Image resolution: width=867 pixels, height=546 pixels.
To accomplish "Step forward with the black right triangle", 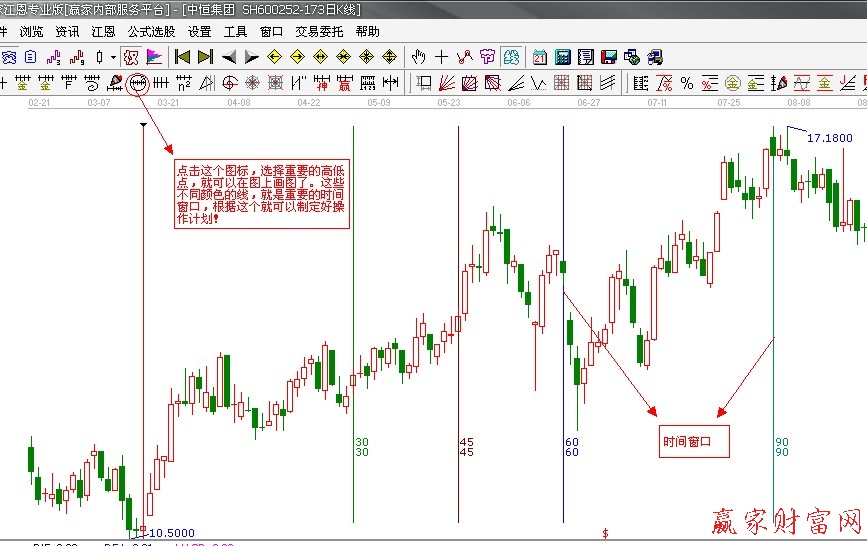I will [252, 56].
